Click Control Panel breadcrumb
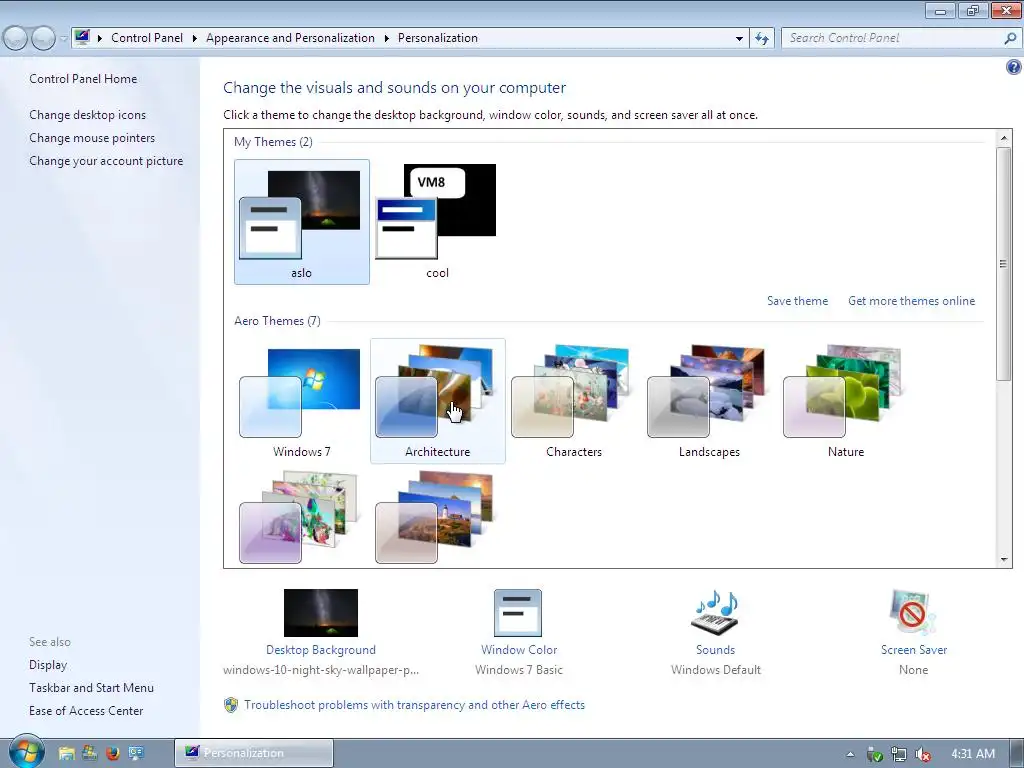This screenshot has width=1024, height=768. (x=147, y=38)
